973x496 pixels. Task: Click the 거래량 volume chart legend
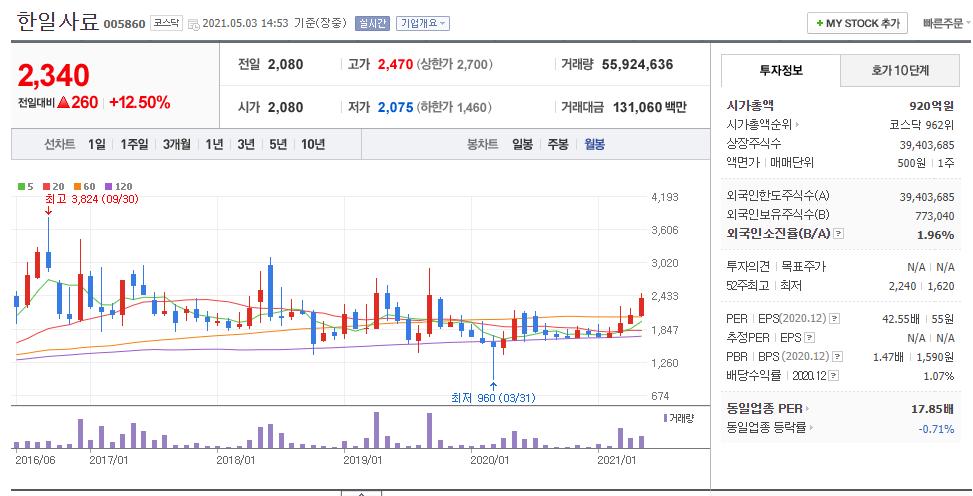point(679,418)
